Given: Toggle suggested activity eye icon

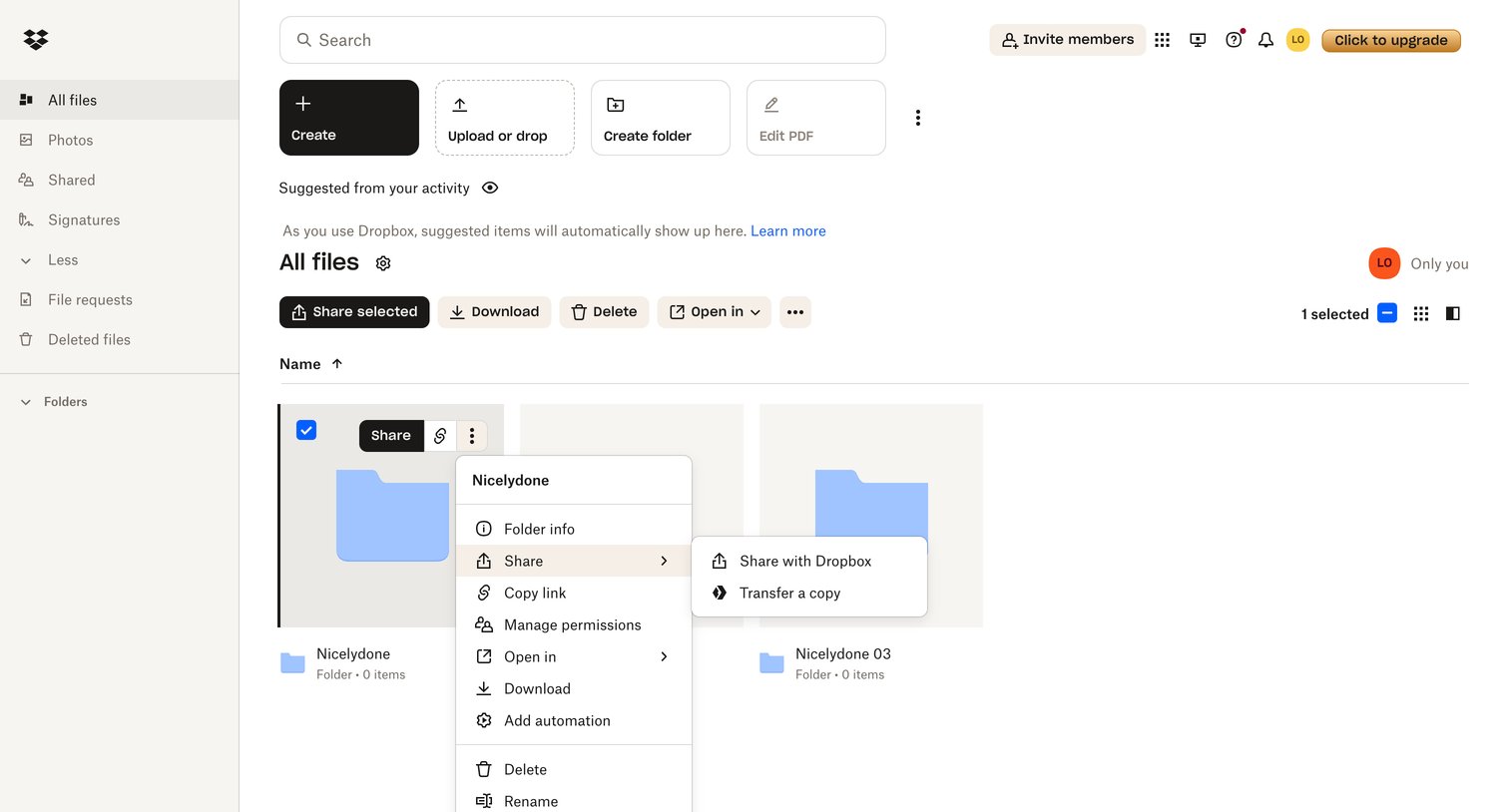Looking at the screenshot, I should [x=490, y=188].
